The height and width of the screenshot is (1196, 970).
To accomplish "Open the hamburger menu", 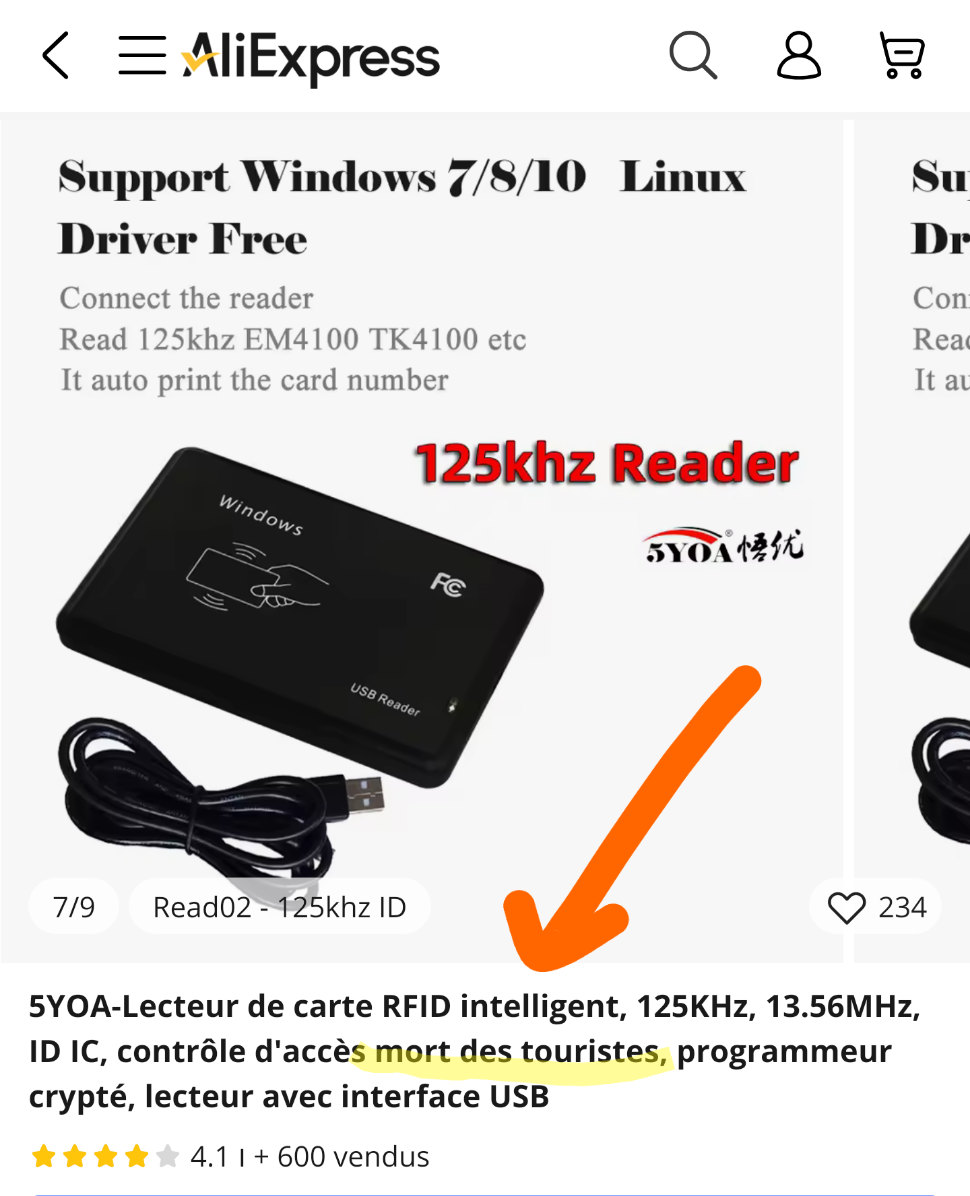I will pyautogui.click(x=143, y=55).
